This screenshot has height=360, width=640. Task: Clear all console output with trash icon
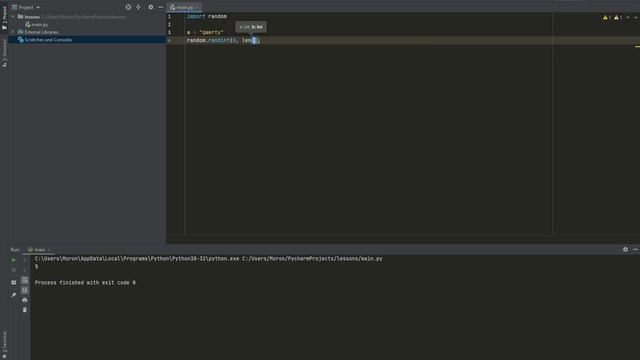24,310
